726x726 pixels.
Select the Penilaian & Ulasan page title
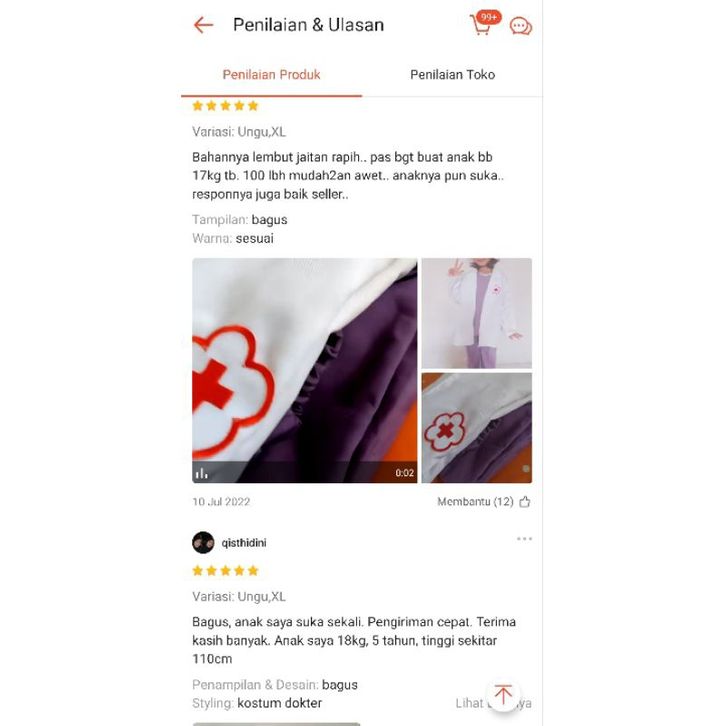click(308, 25)
